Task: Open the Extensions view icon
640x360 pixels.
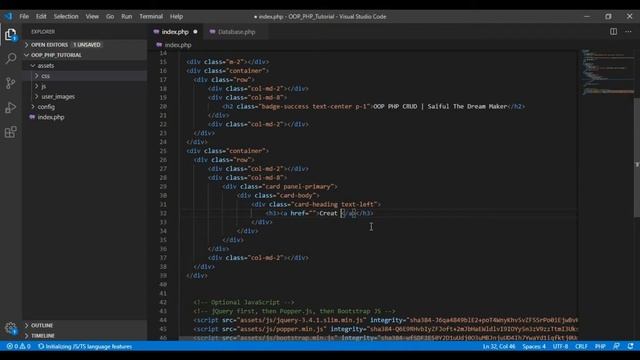Action: (x=11, y=132)
